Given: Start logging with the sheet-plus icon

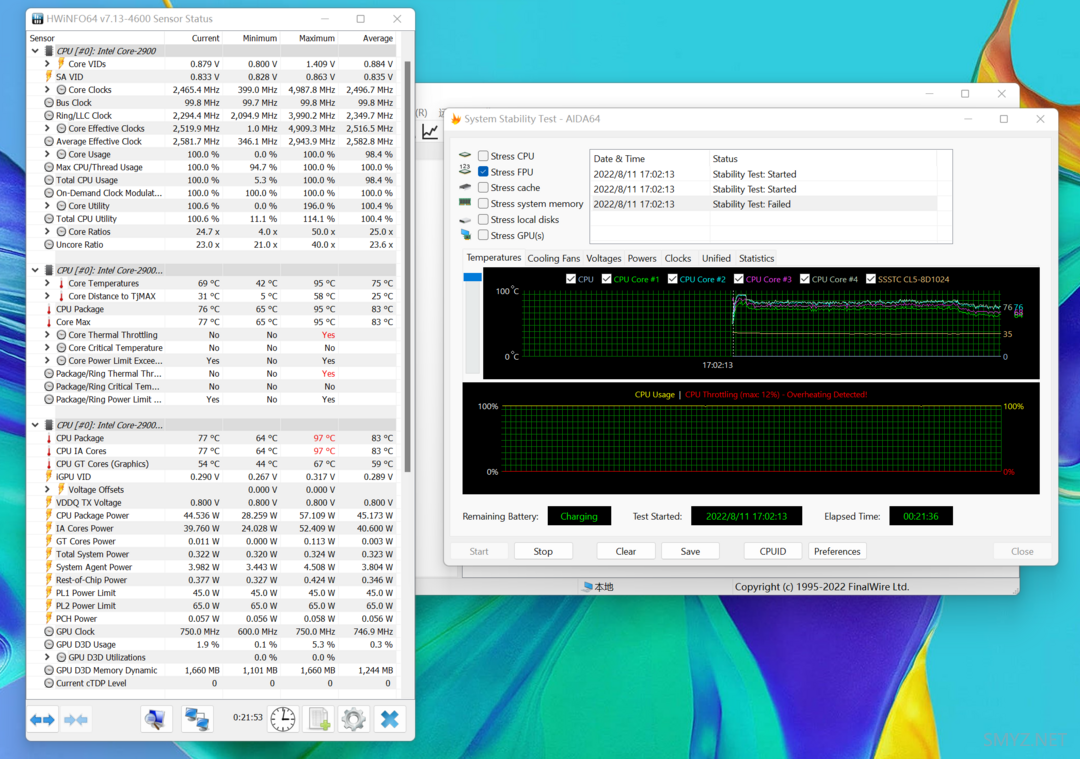Looking at the screenshot, I should 319,720.
